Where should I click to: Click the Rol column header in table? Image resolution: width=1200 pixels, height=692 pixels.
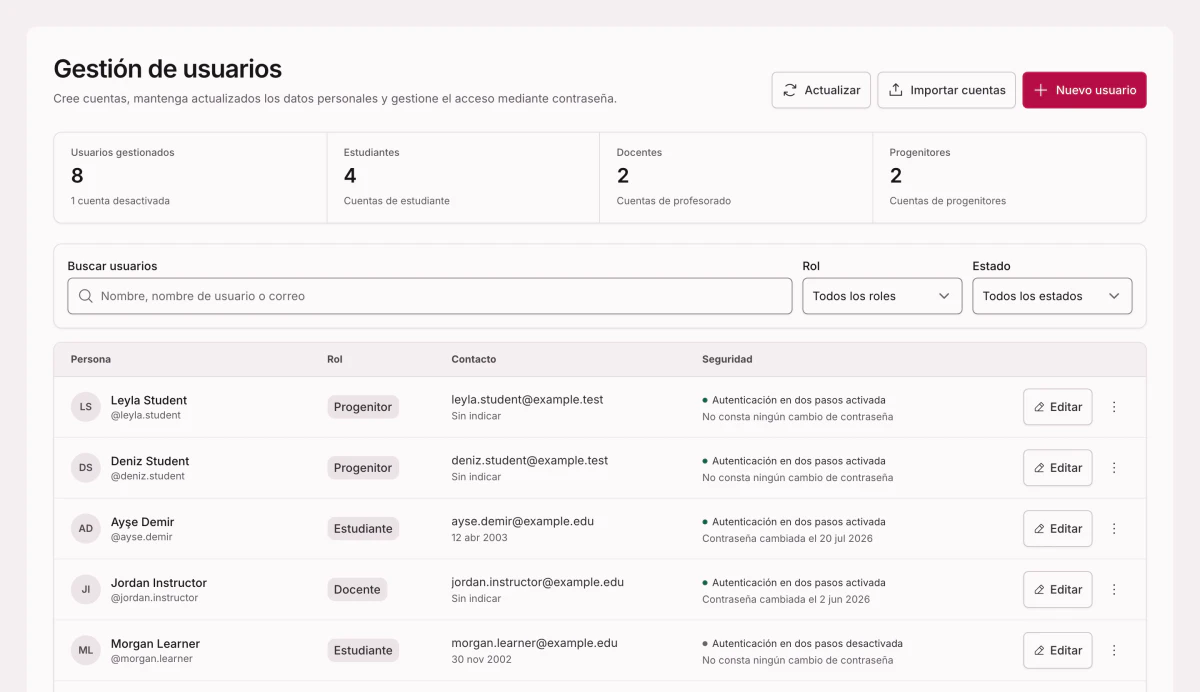[x=334, y=359]
